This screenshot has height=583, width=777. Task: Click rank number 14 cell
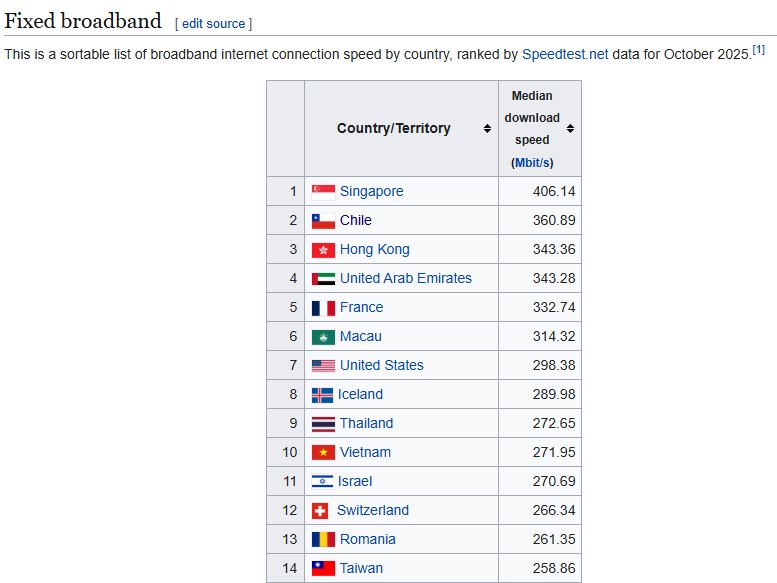click(285, 568)
